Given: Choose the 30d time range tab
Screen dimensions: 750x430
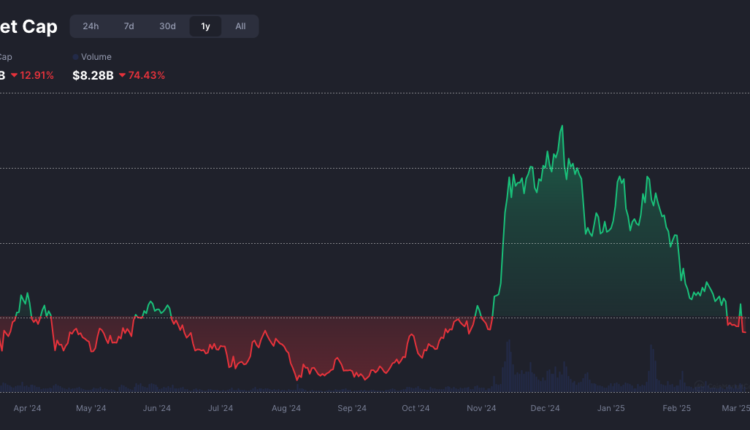Looking at the screenshot, I should click(x=167, y=26).
